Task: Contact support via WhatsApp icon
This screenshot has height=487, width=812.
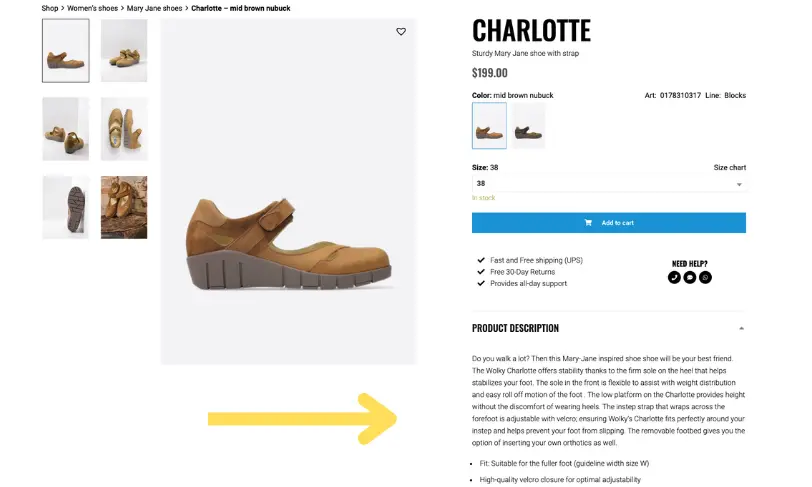Action: point(705,277)
